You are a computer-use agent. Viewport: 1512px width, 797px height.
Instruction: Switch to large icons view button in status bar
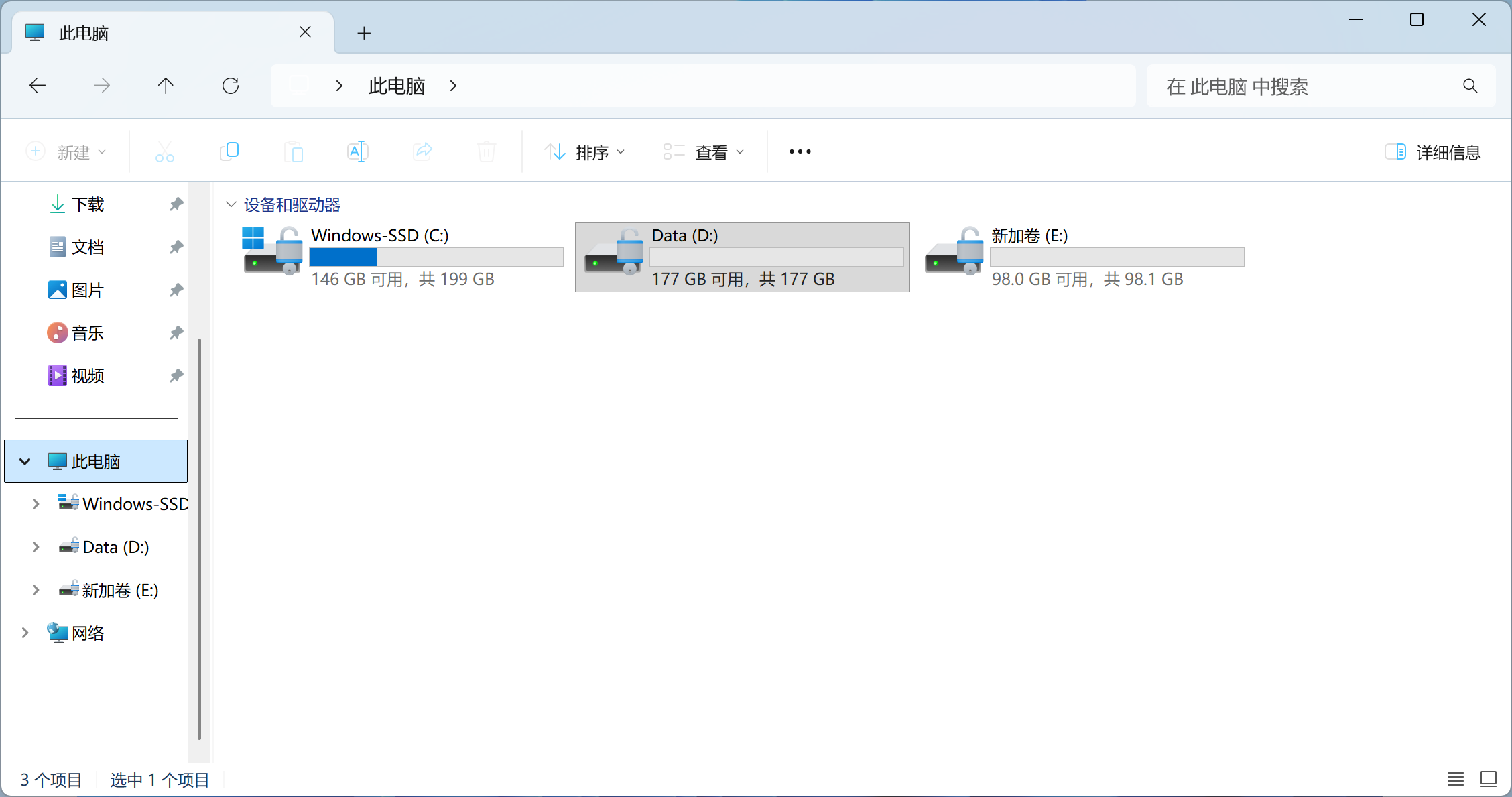point(1489,779)
